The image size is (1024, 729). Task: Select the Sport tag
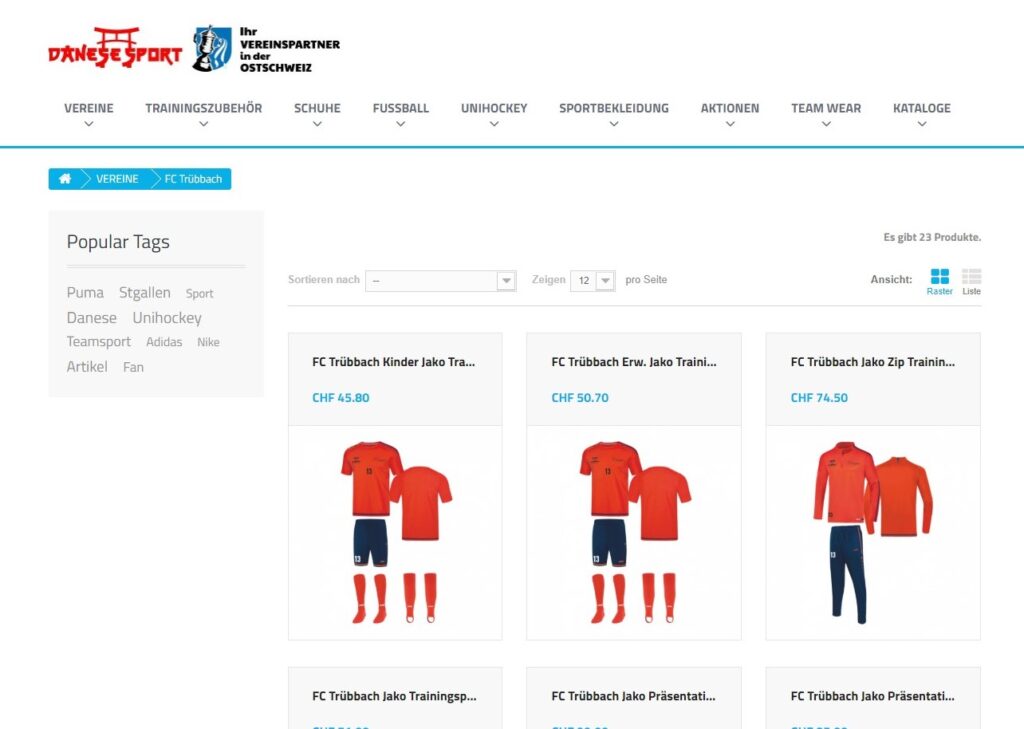[x=199, y=294]
